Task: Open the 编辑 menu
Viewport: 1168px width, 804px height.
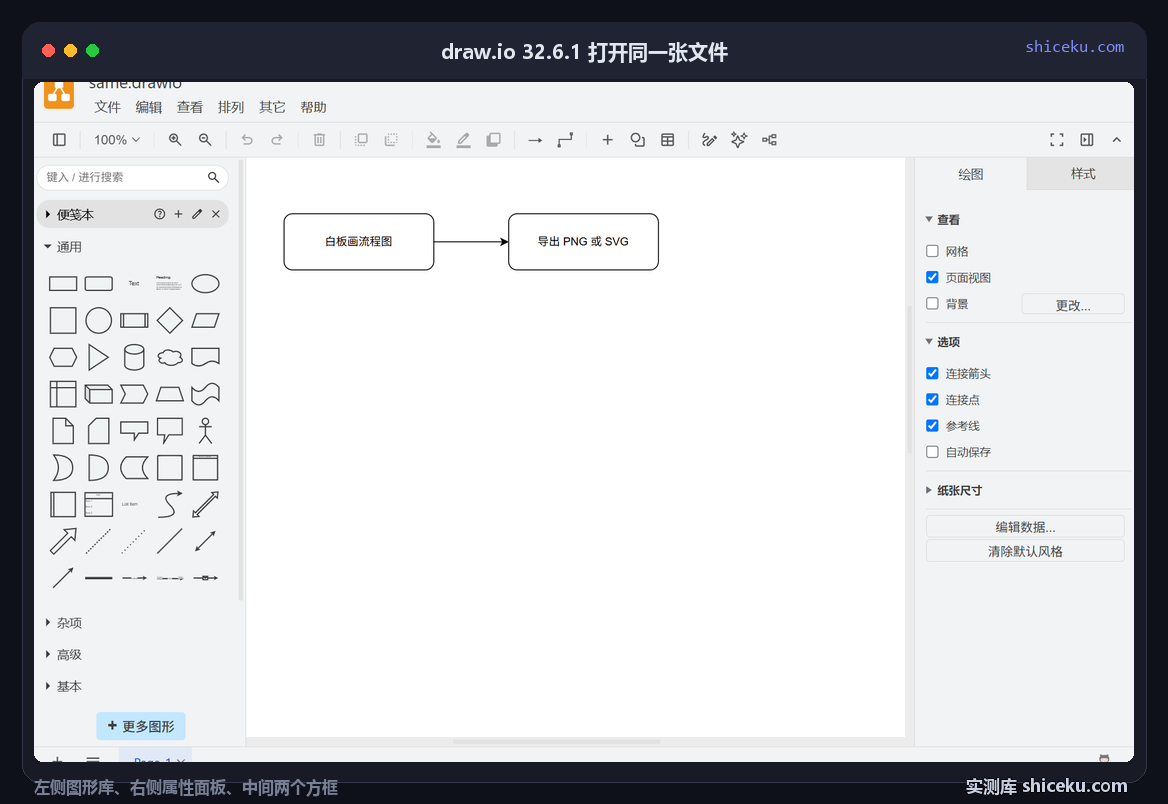Action: coord(149,107)
